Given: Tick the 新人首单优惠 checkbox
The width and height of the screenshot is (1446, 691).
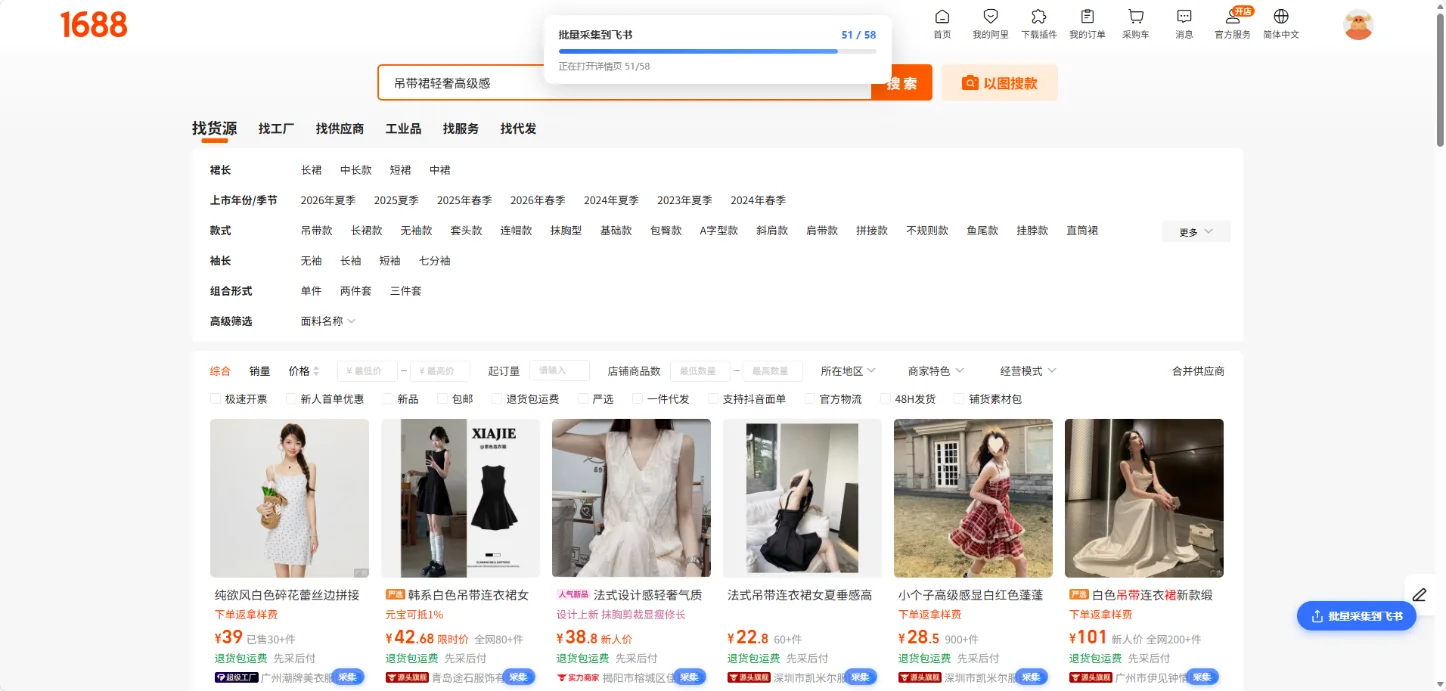Looking at the screenshot, I should (291, 399).
